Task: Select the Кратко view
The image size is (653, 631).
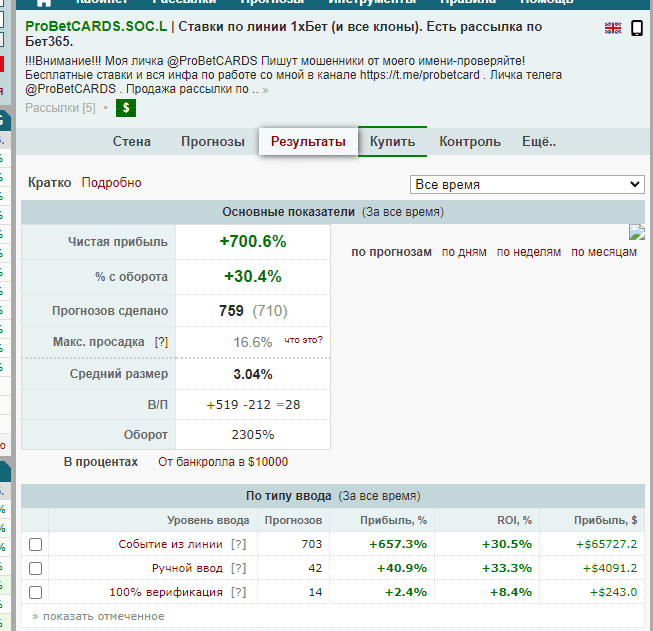Action: pos(50,182)
